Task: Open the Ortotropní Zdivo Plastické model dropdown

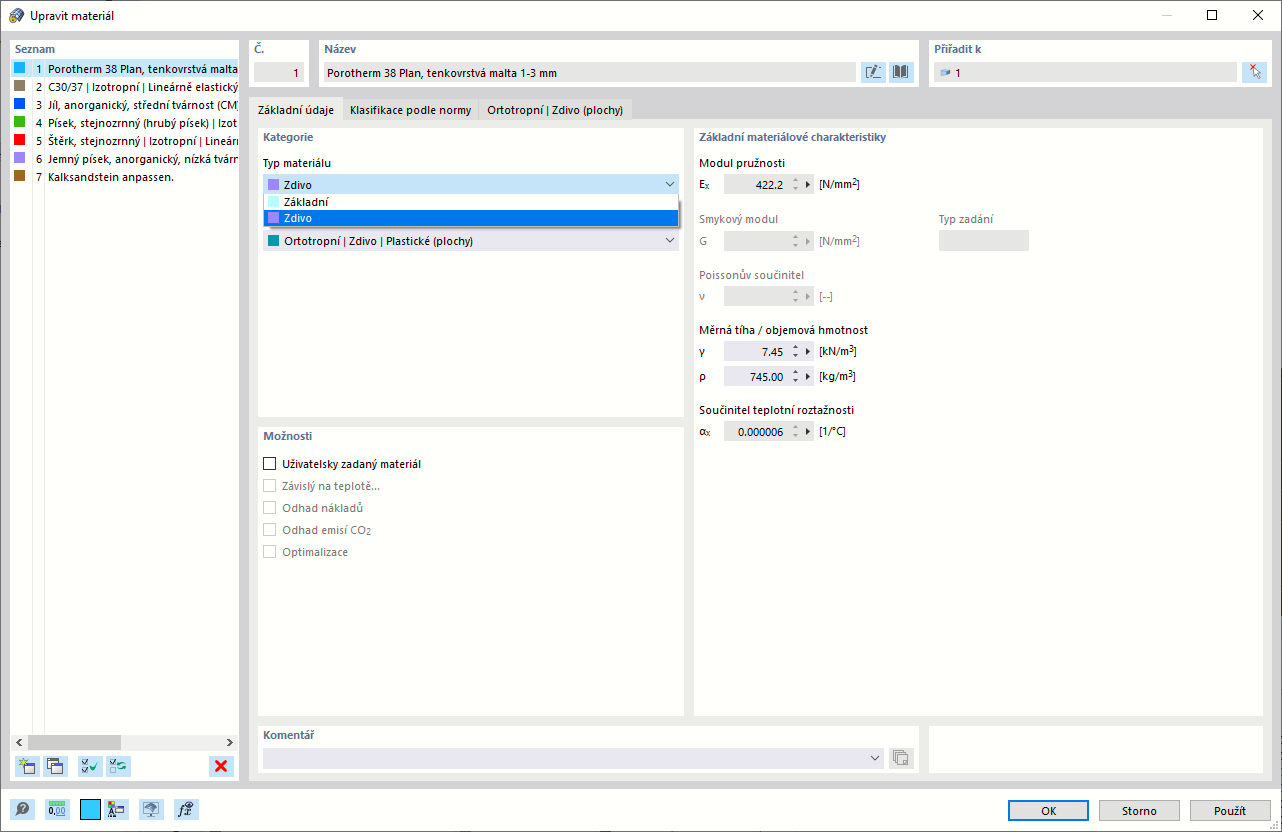Action: click(471, 241)
